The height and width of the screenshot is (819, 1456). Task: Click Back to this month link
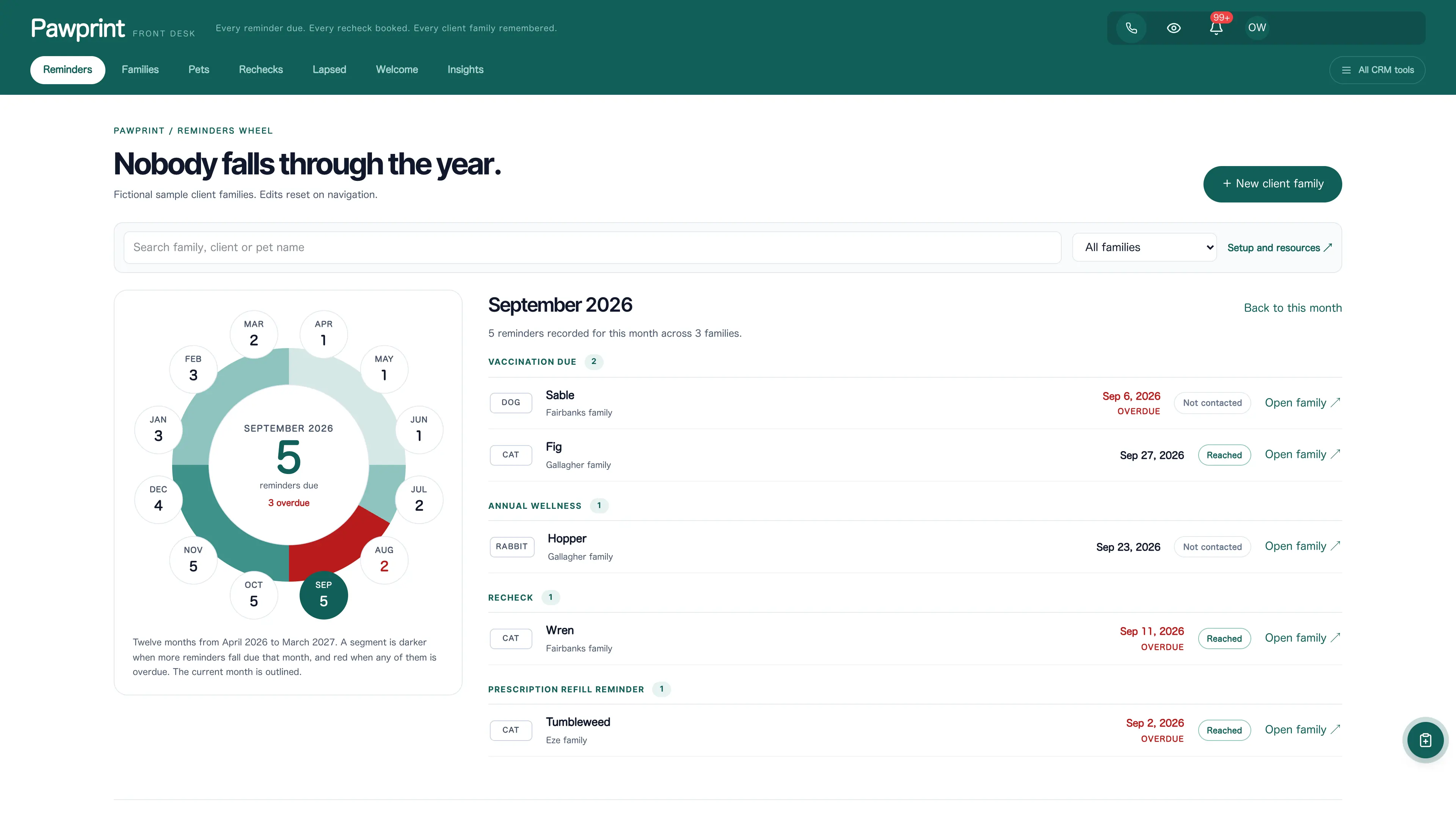[x=1292, y=308]
